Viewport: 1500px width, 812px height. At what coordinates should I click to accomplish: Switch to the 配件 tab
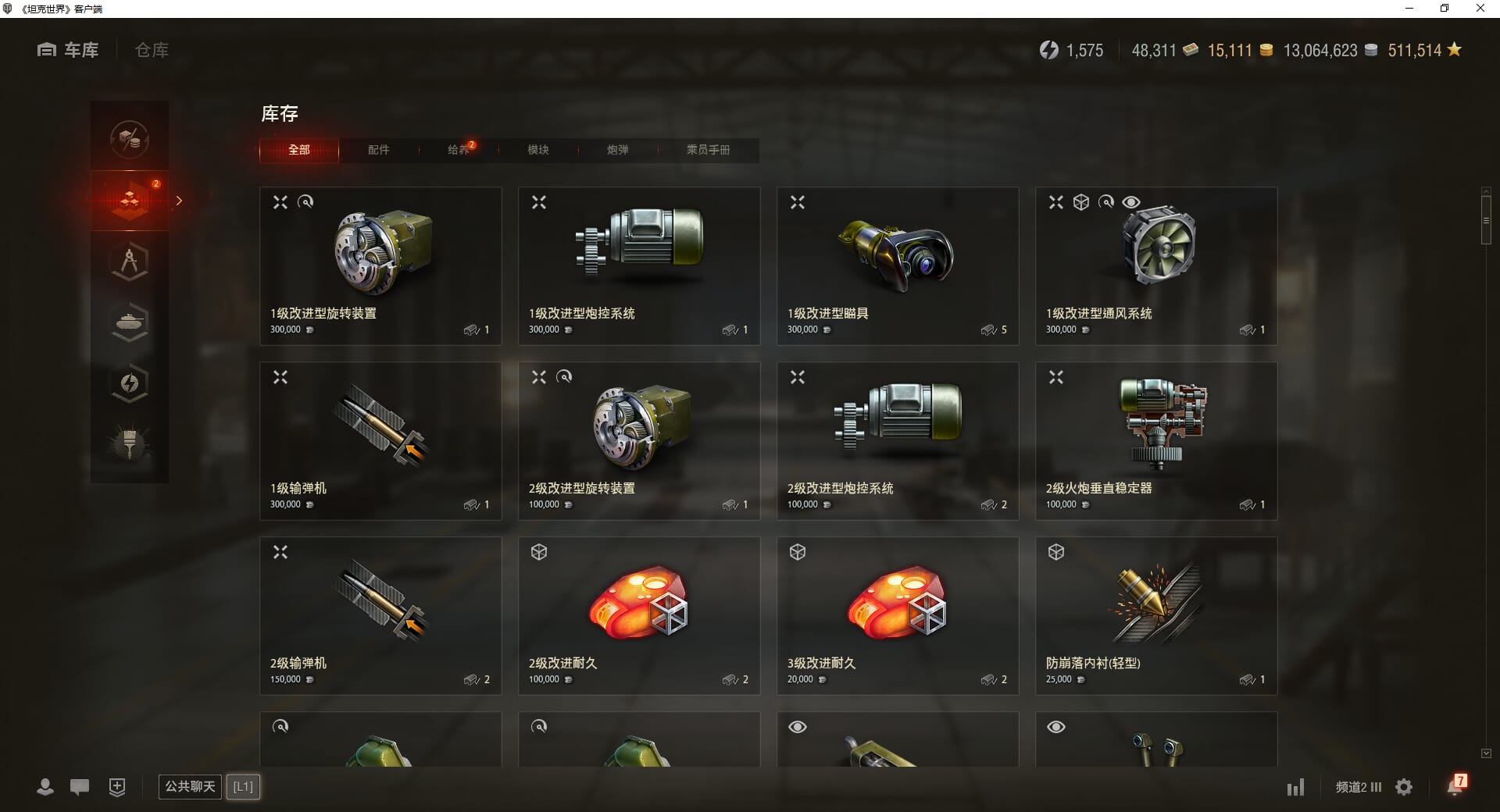point(378,150)
